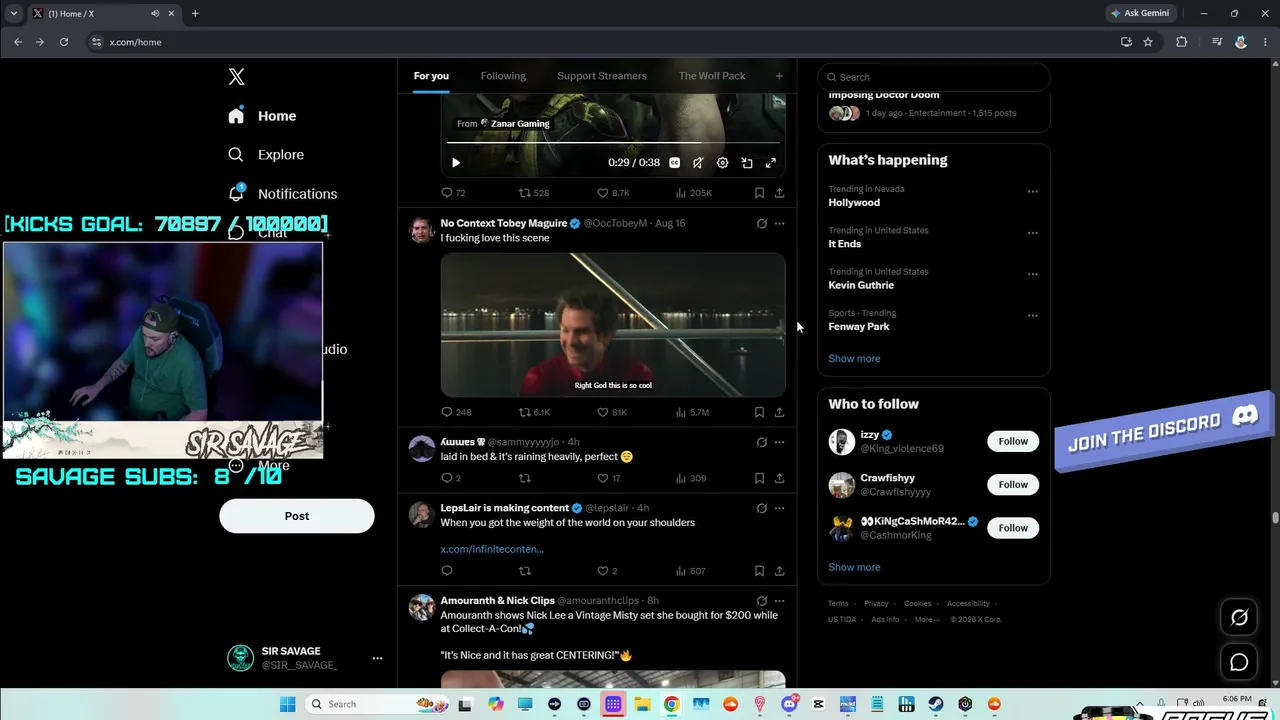
Task: Share the Zanar Gaming video post
Action: pos(779,193)
